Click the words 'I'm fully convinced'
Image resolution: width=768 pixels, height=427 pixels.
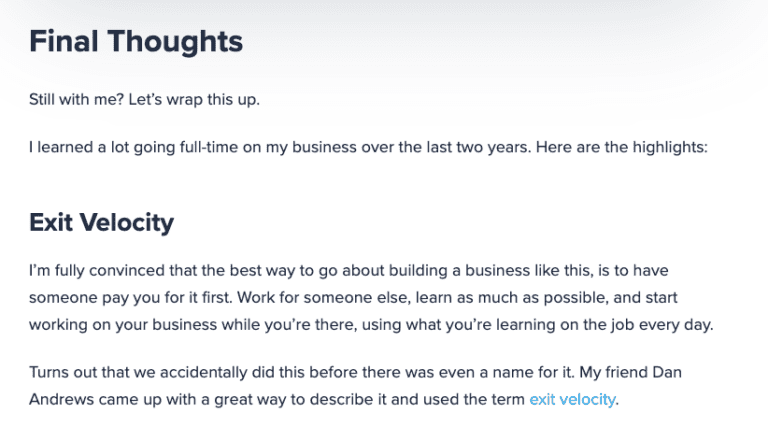point(96,270)
